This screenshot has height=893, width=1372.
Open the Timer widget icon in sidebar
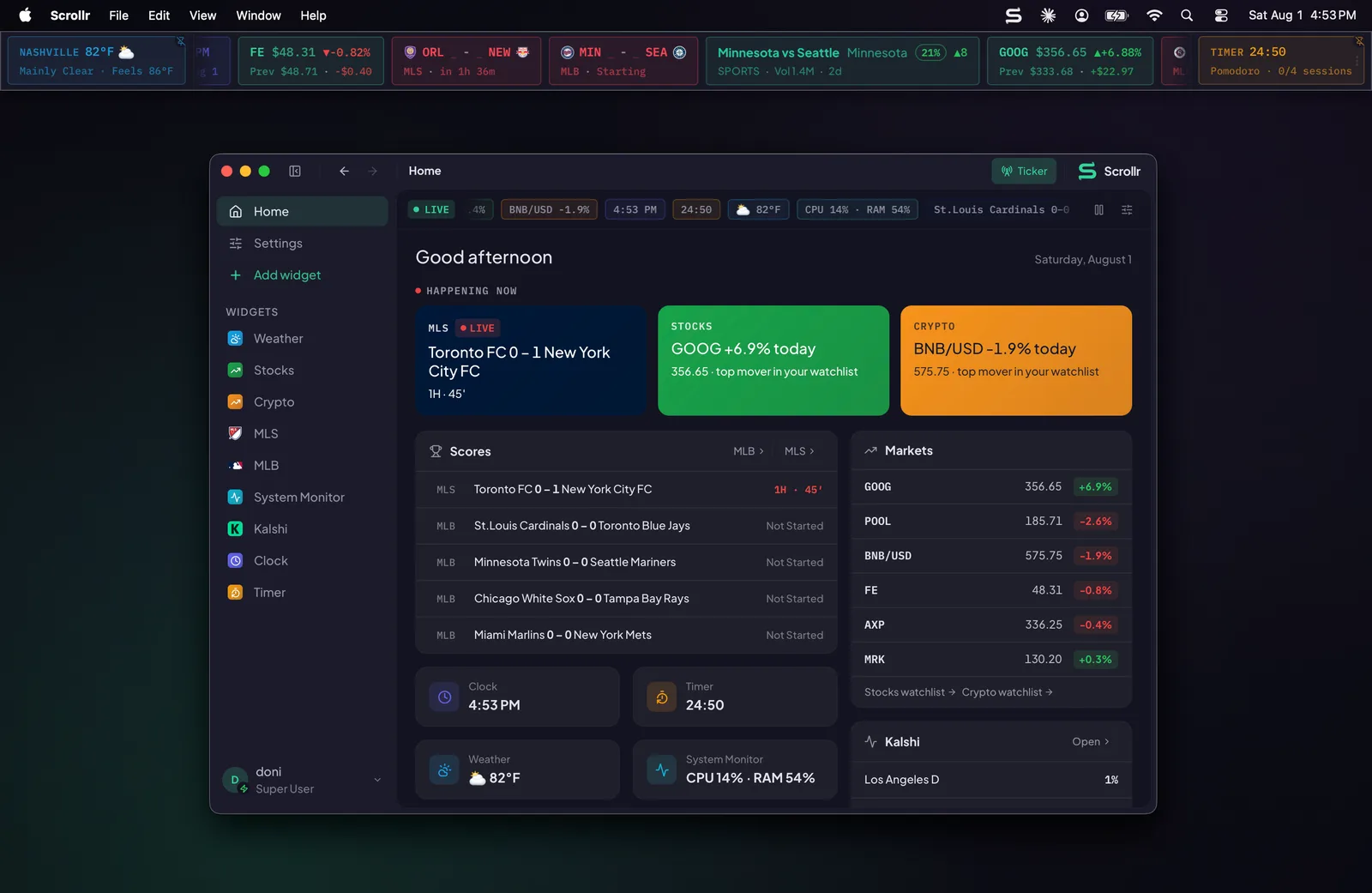[235, 593]
